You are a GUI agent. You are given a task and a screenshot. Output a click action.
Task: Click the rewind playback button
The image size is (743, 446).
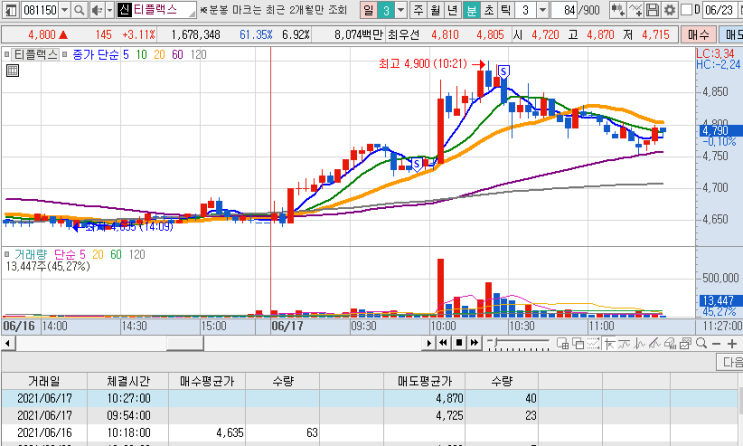pyautogui.click(x=444, y=343)
